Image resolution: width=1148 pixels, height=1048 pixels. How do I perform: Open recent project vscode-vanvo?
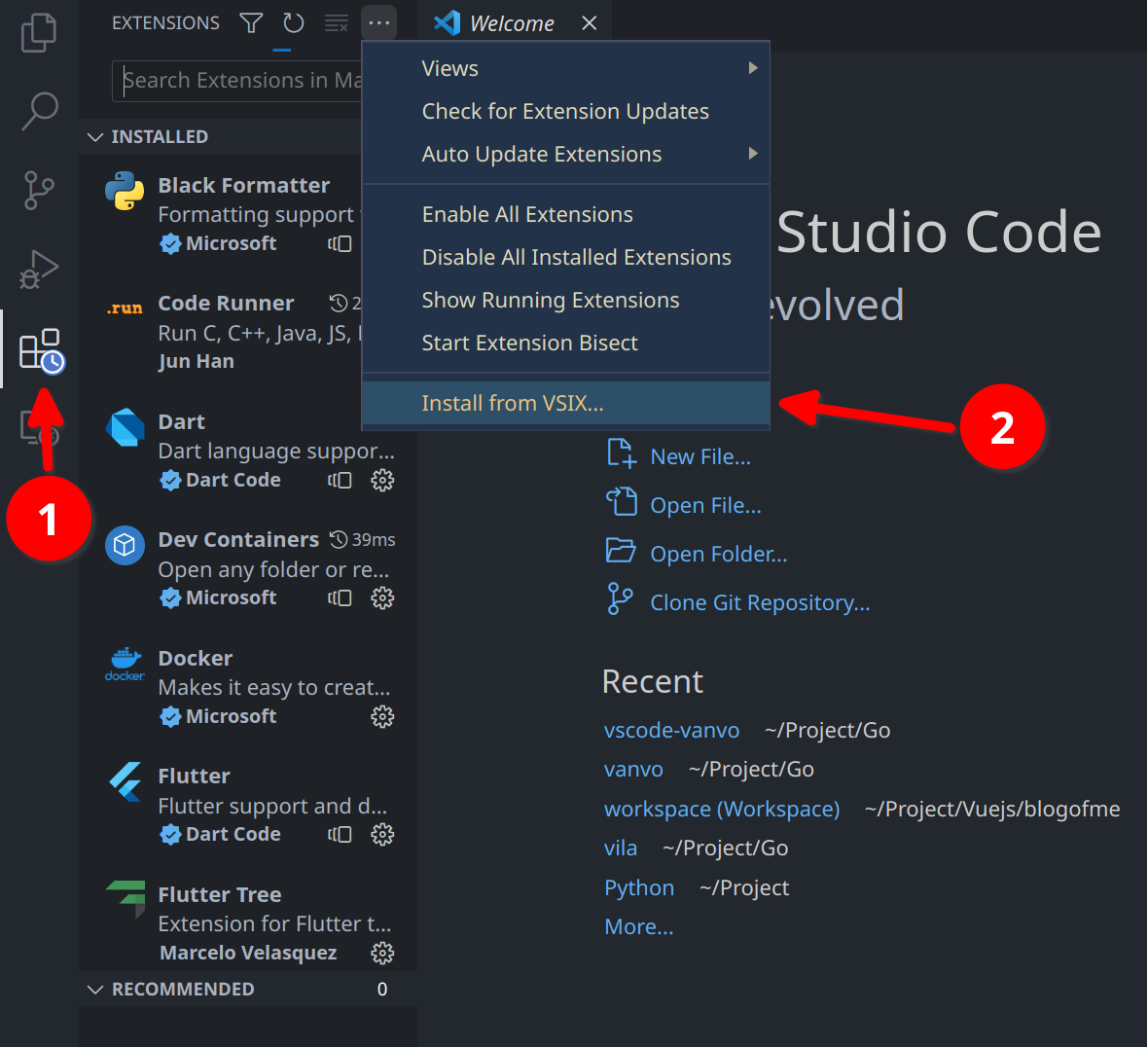(671, 731)
